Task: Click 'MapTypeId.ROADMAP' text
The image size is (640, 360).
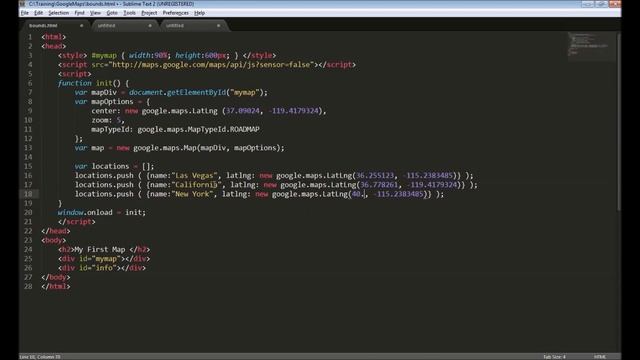Action: [x=223, y=129]
